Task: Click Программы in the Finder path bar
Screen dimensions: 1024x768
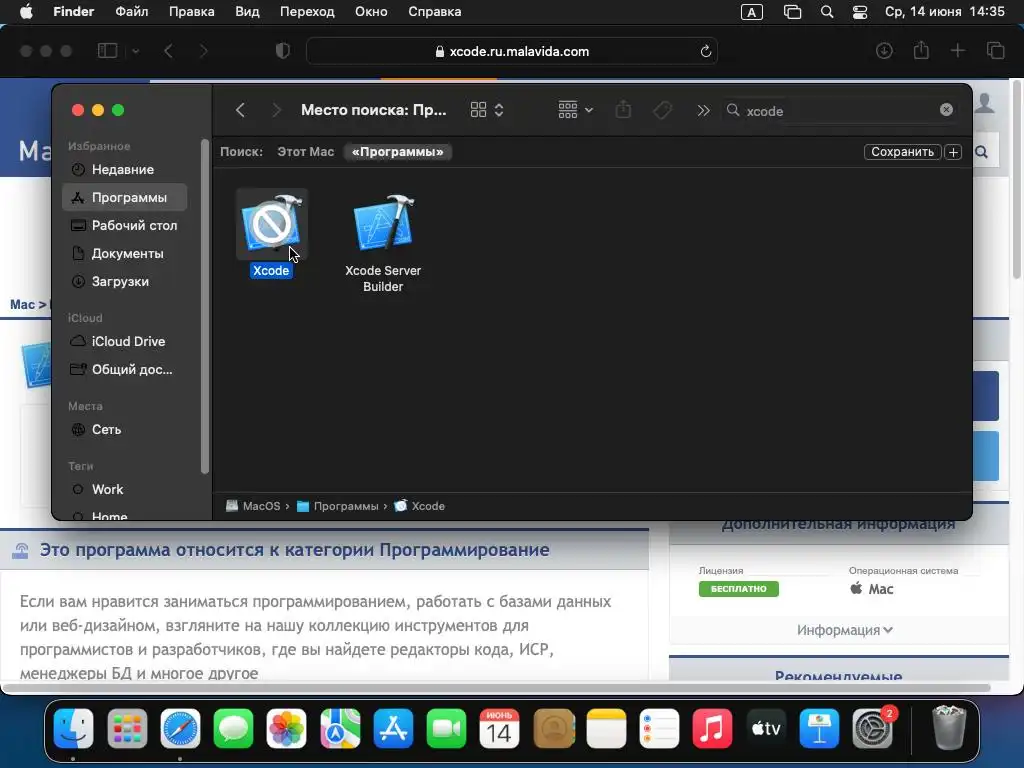Action: coord(338,506)
